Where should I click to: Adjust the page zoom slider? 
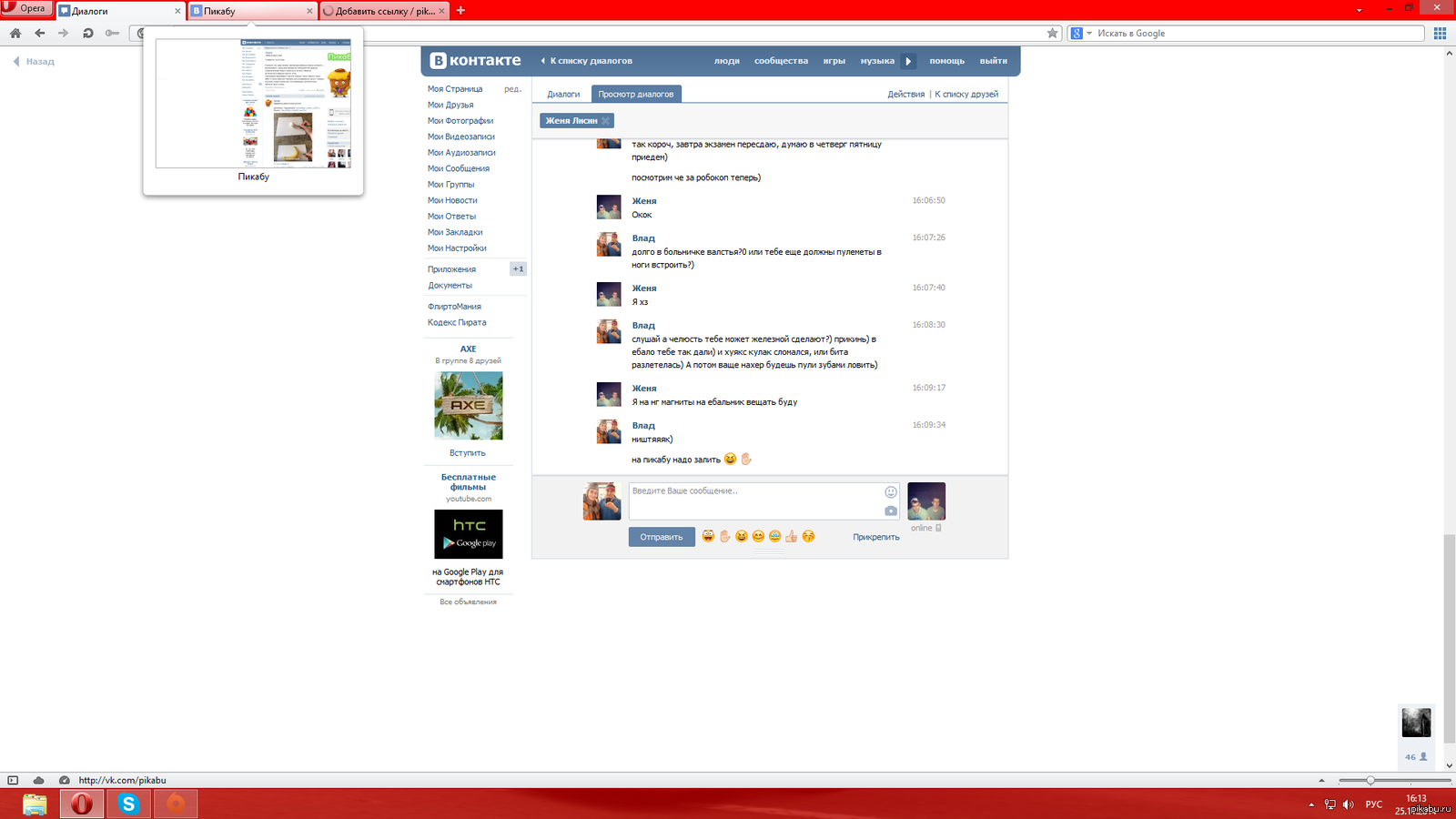tap(1370, 780)
